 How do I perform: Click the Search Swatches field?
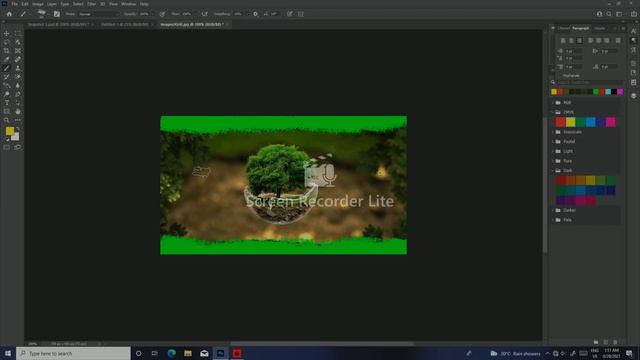click(589, 82)
